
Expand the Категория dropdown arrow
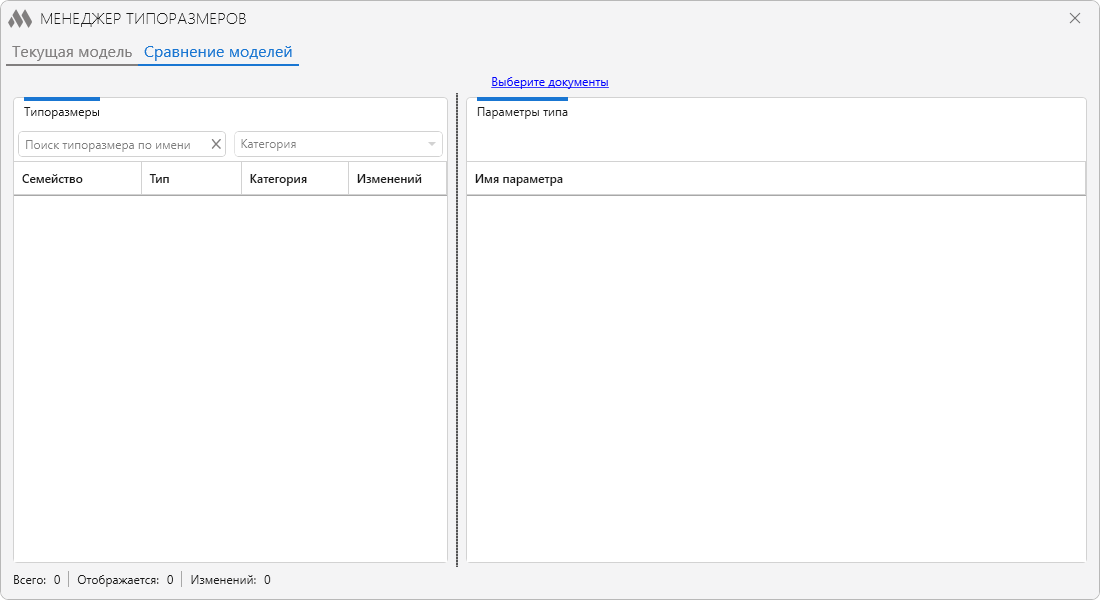point(432,144)
